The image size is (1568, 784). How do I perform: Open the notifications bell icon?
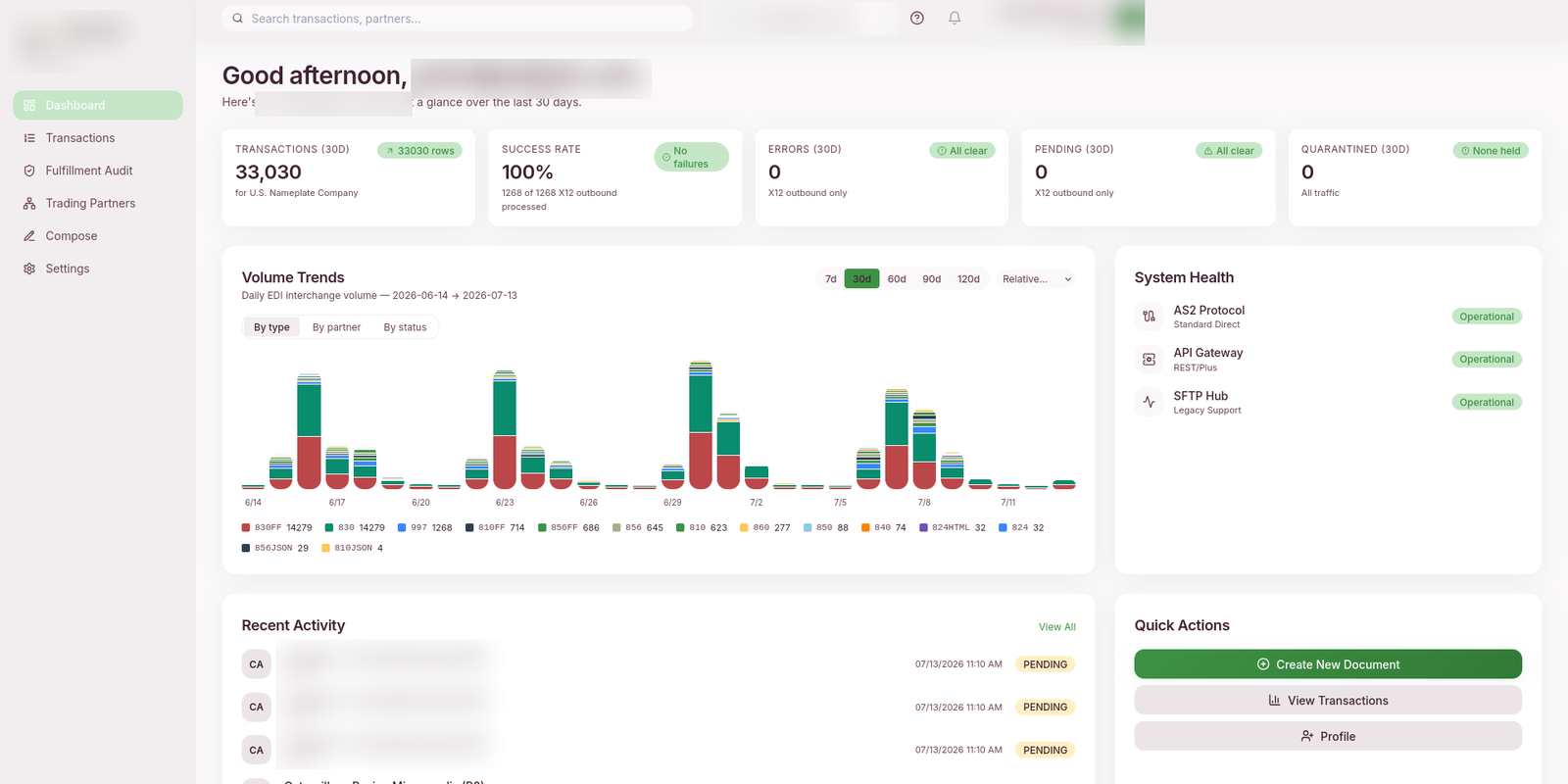[x=955, y=18]
